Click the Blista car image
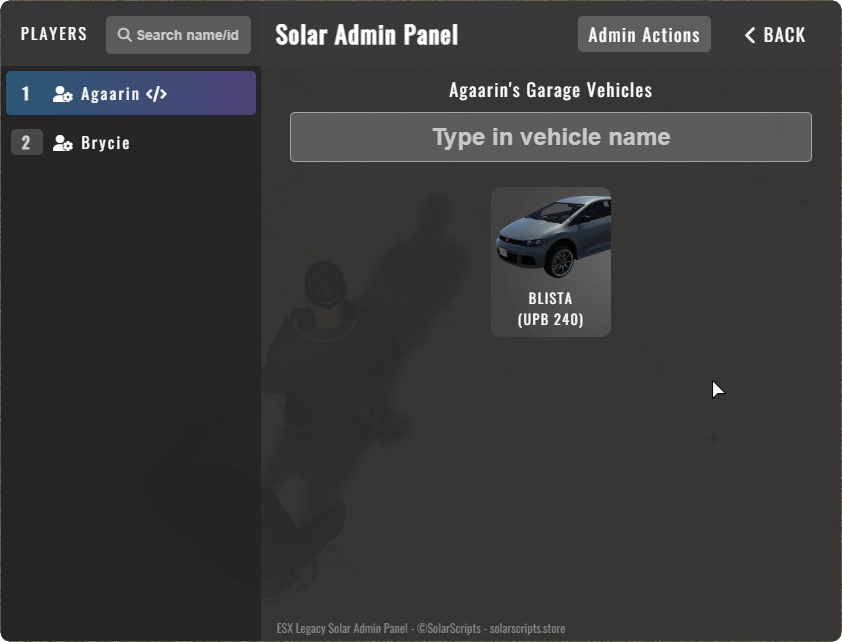Screen dimensions: 842x642 pos(551,236)
